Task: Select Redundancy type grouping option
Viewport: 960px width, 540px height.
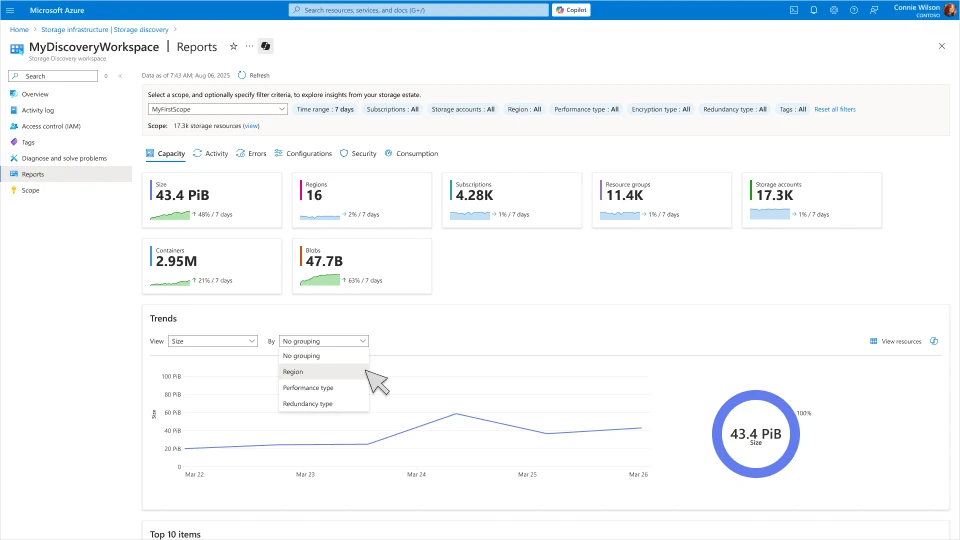Action: click(307, 403)
